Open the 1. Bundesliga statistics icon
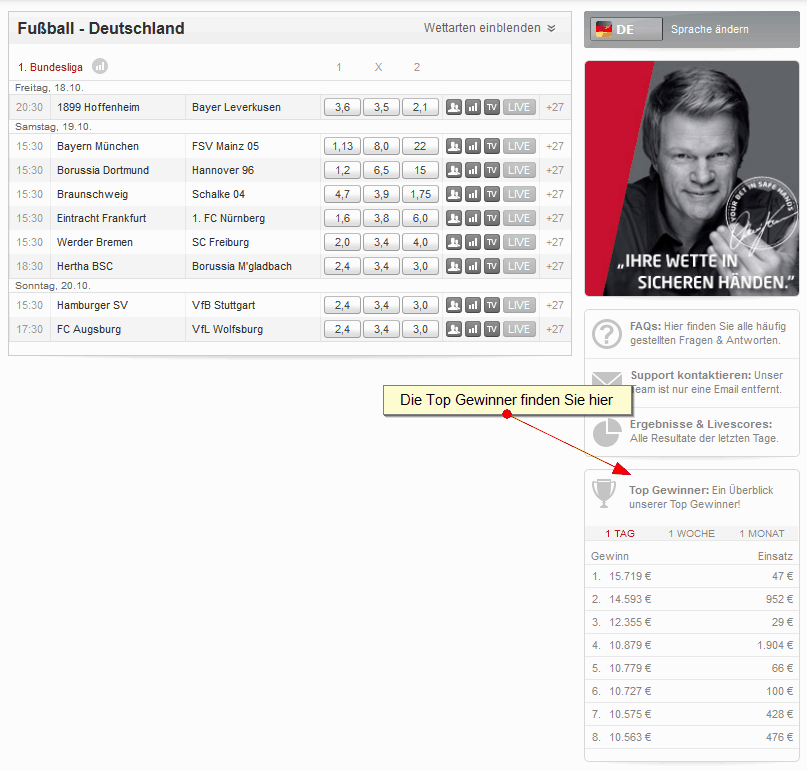Viewport: 807px width, 771px height. 100,66
